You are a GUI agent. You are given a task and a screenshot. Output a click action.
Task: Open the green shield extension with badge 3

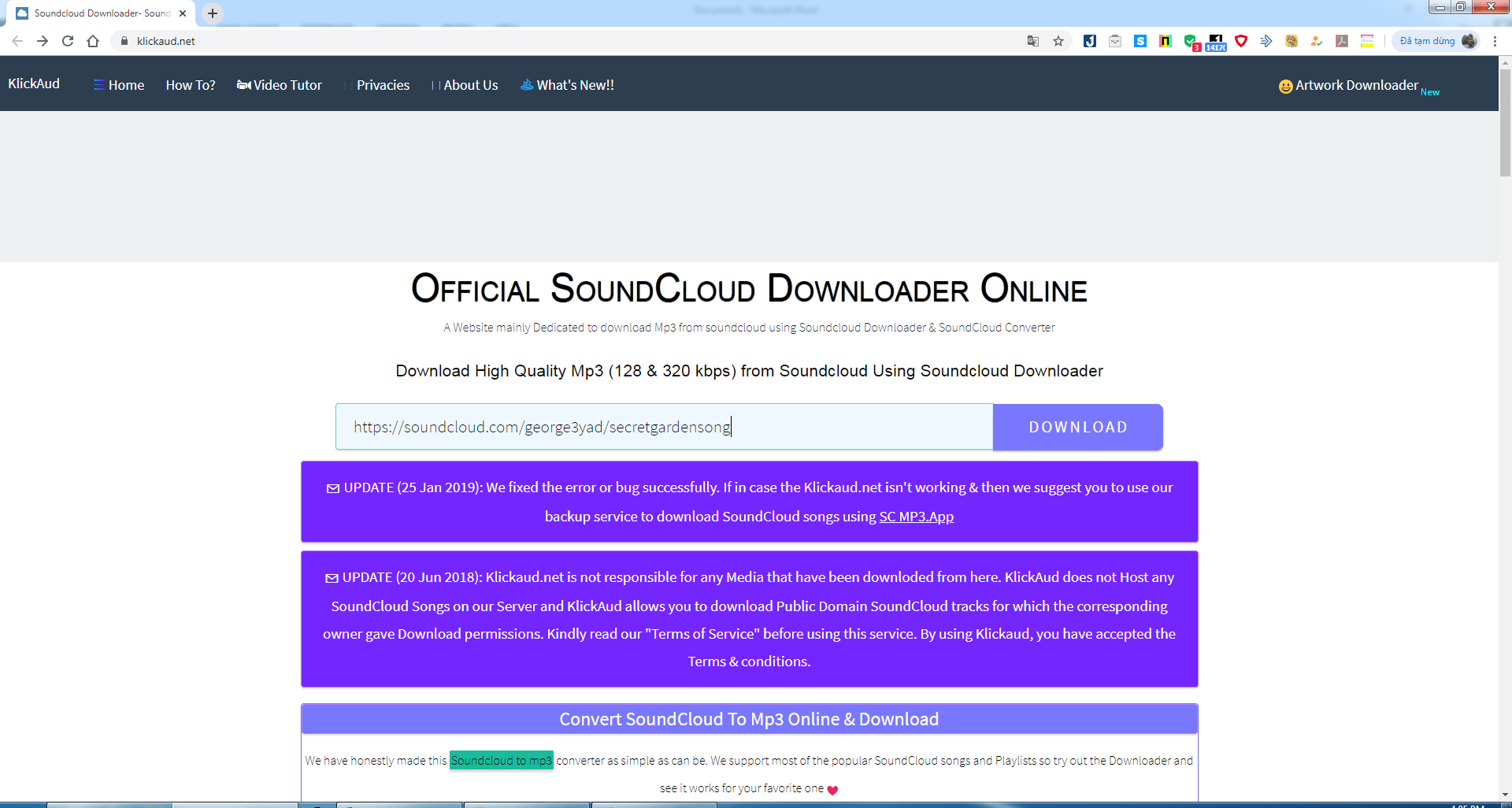coord(1191,42)
